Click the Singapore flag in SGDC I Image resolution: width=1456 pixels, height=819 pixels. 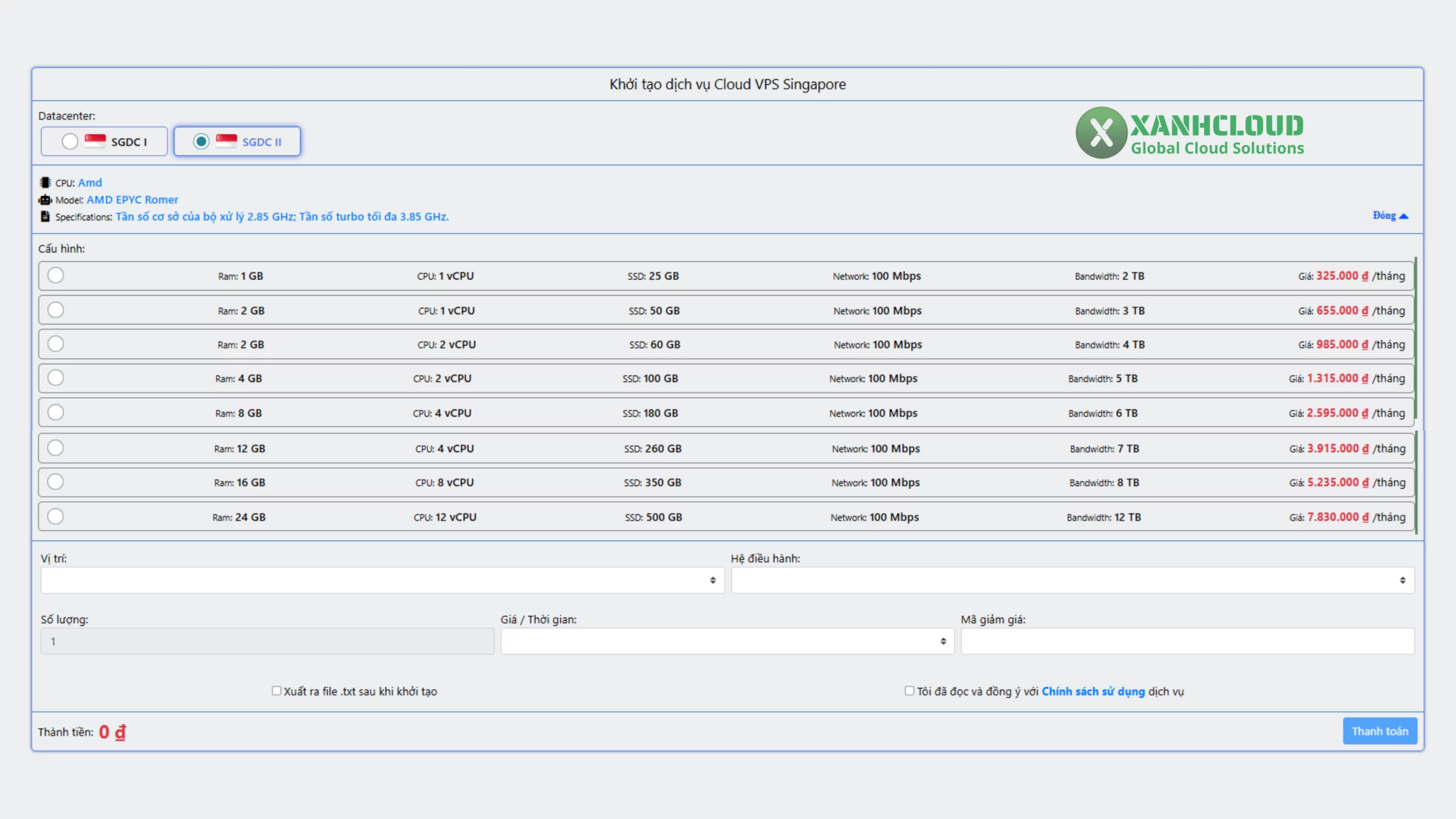95,141
